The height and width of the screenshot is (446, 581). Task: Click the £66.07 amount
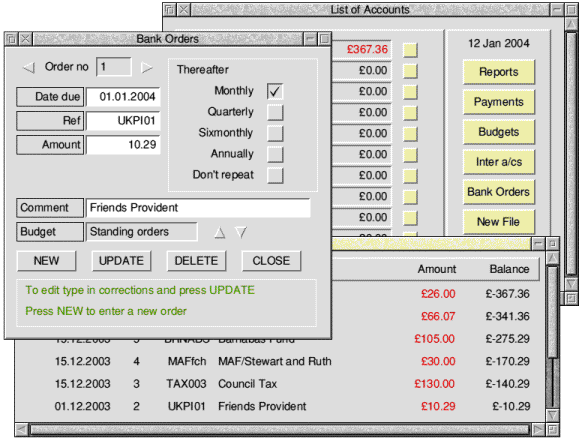pyautogui.click(x=438, y=317)
